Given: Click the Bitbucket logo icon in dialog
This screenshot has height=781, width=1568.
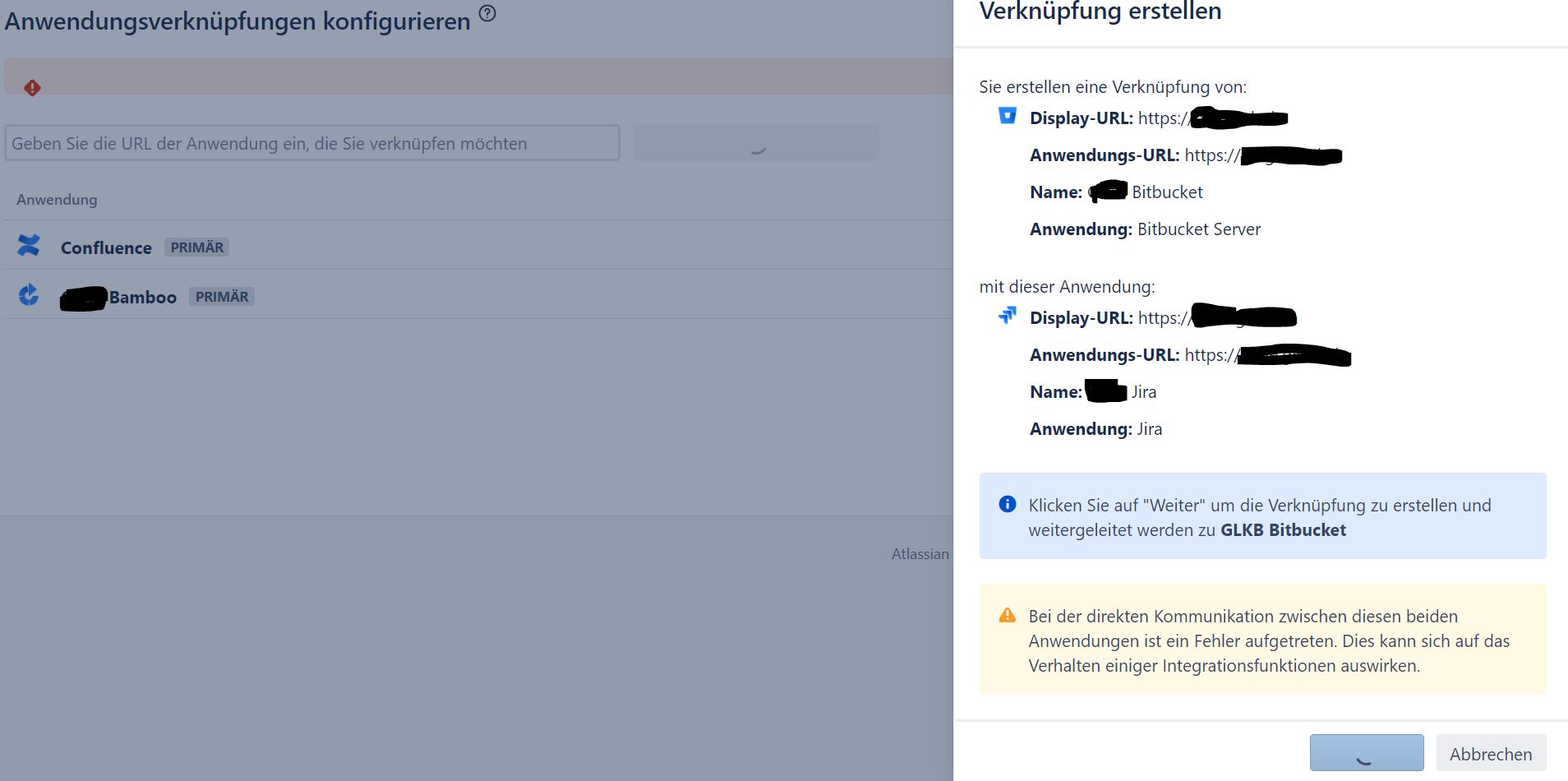Looking at the screenshot, I should pos(1007,115).
